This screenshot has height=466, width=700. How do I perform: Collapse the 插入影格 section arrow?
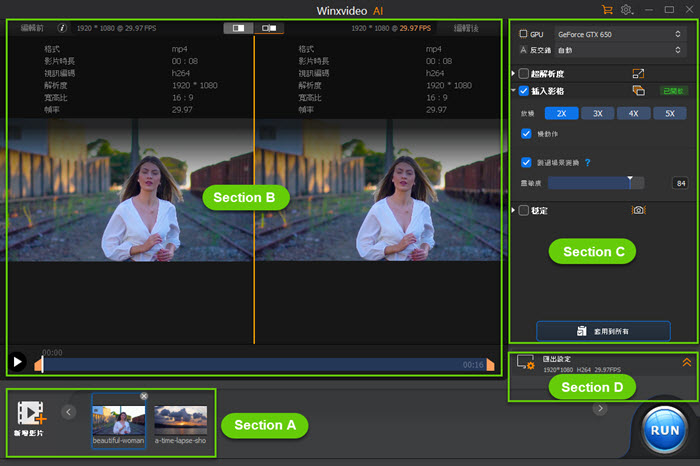pos(513,91)
